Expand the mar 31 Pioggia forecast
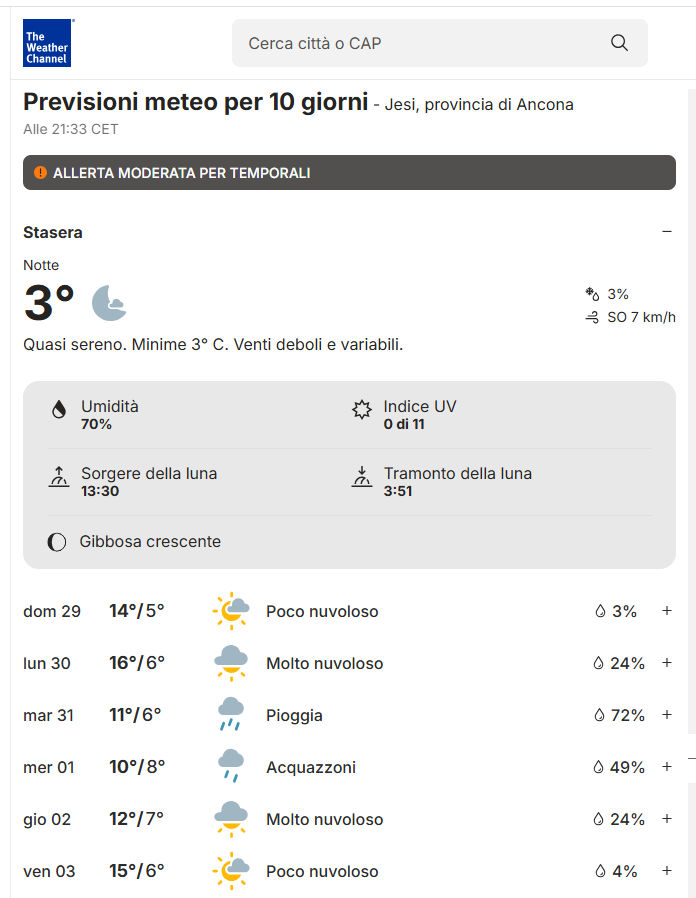 pyautogui.click(x=667, y=715)
